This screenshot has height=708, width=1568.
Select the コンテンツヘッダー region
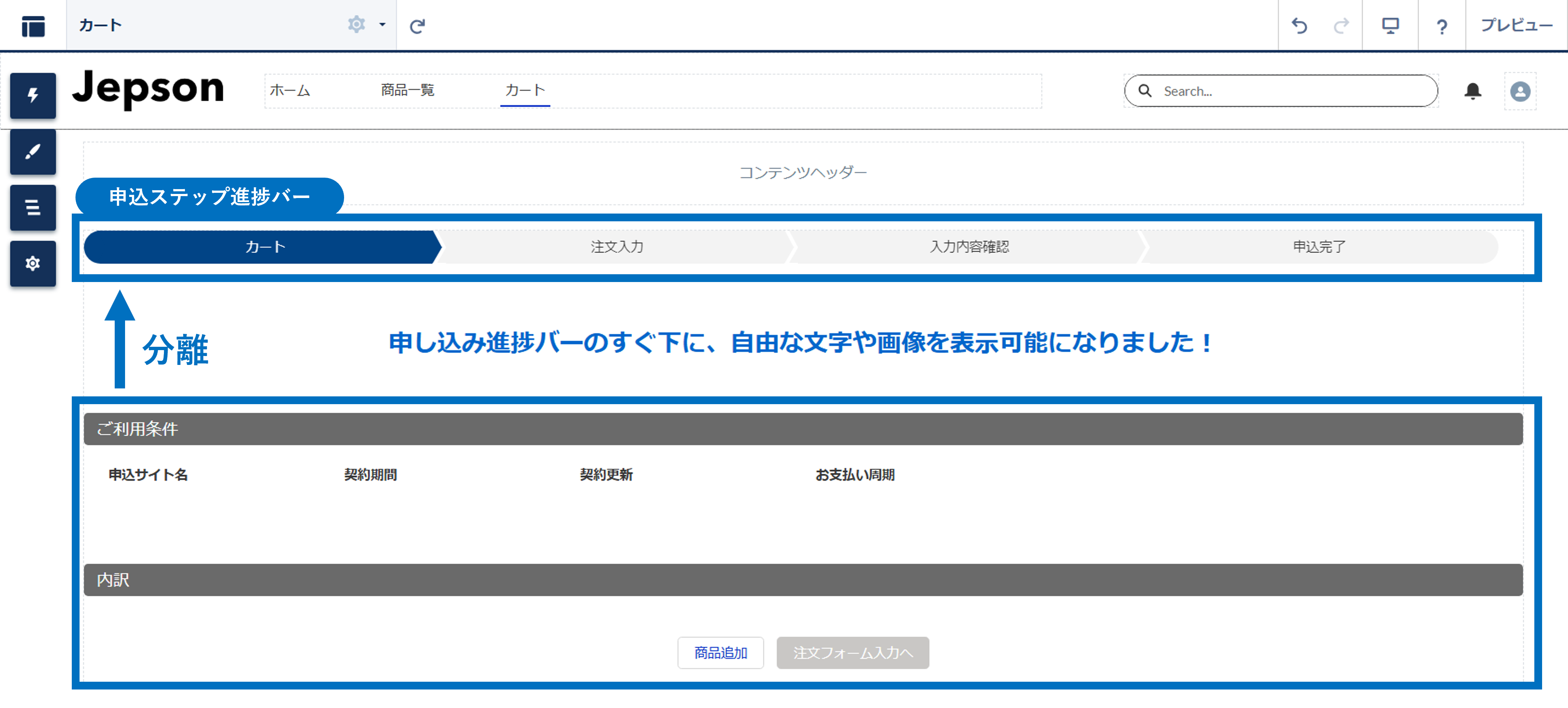coord(803,173)
